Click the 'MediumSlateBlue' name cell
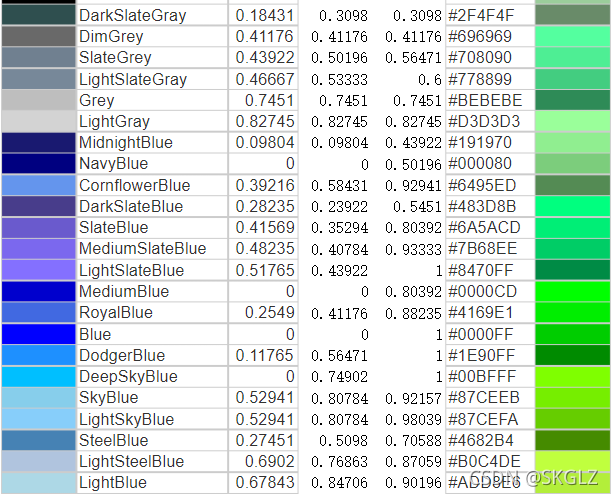Screen dimensions: 613x496 point(152,249)
